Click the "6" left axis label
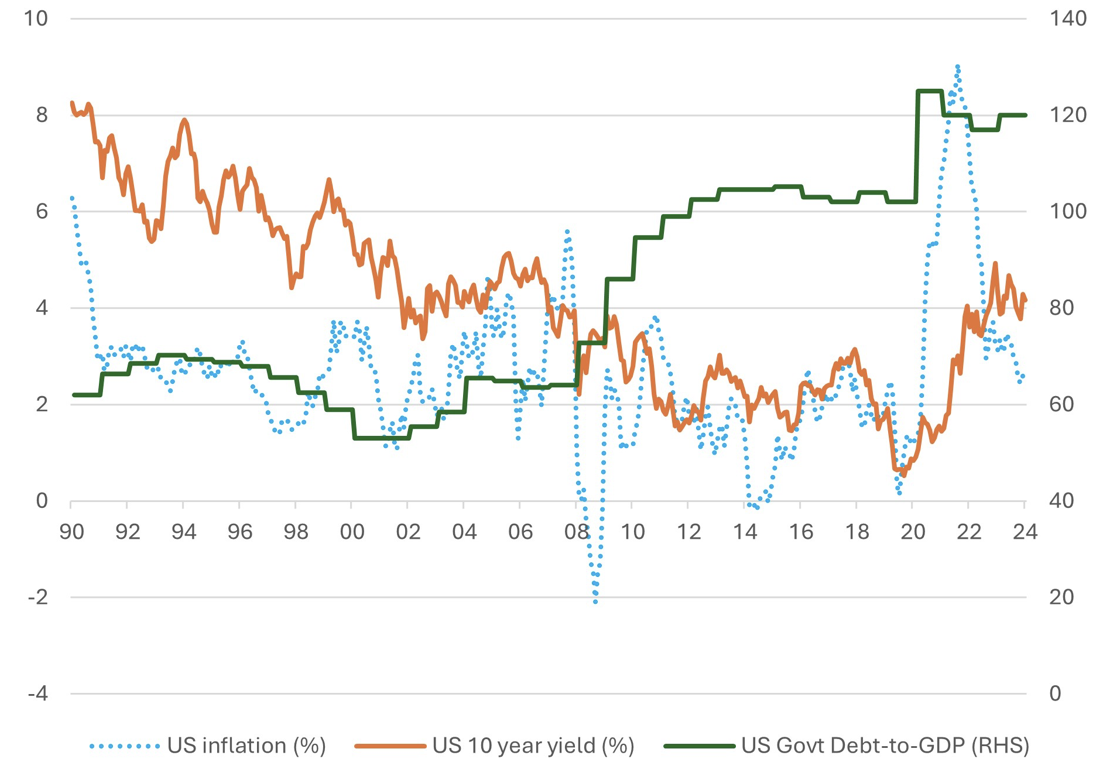This screenshot has height=780, width=1108. (45, 212)
